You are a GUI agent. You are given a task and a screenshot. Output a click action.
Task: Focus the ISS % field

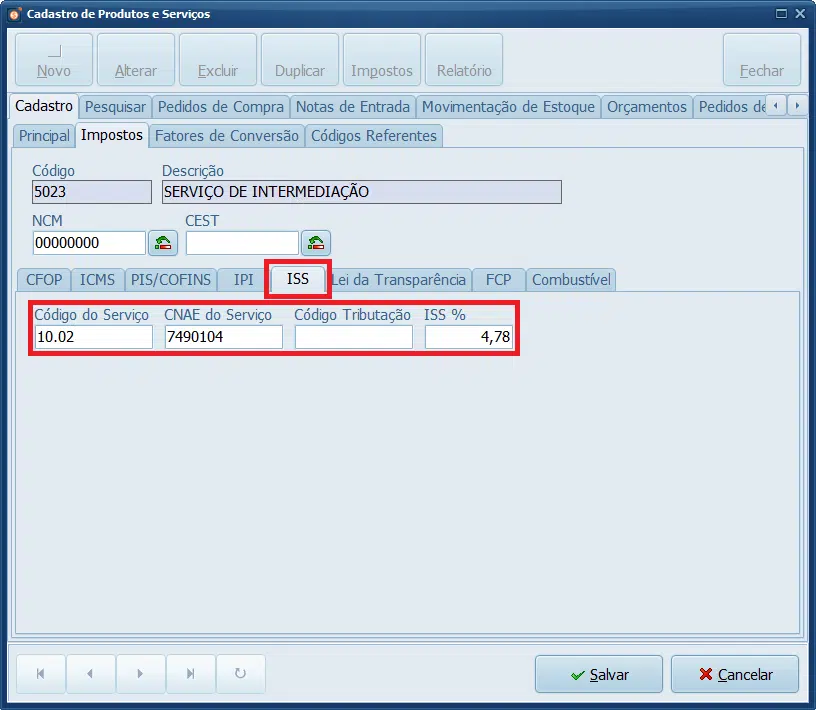(x=469, y=337)
